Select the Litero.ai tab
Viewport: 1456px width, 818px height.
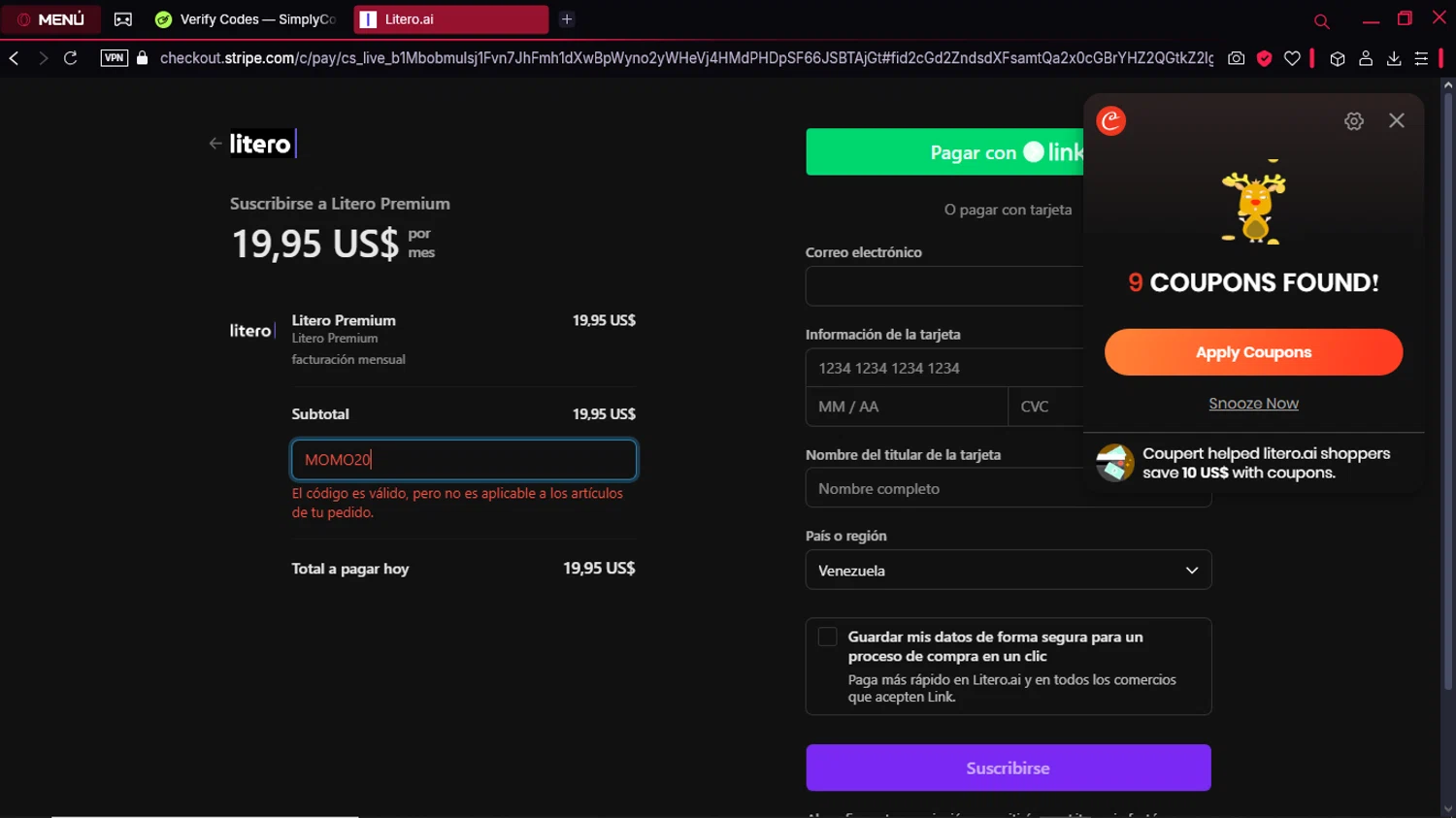pyautogui.click(x=451, y=19)
